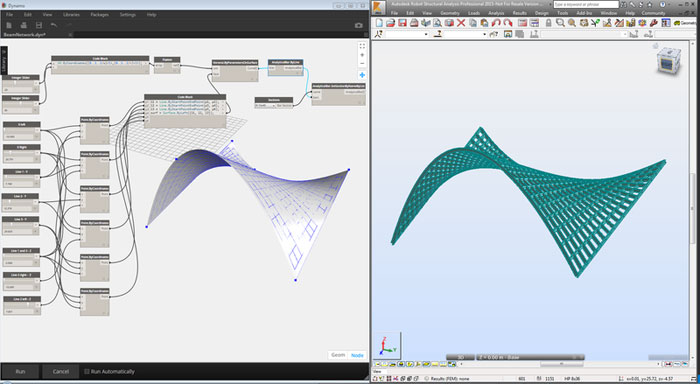700x384 pixels.
Task: Open the node selection dropdown in Robot toolbar
Action: tap(407, 34)
